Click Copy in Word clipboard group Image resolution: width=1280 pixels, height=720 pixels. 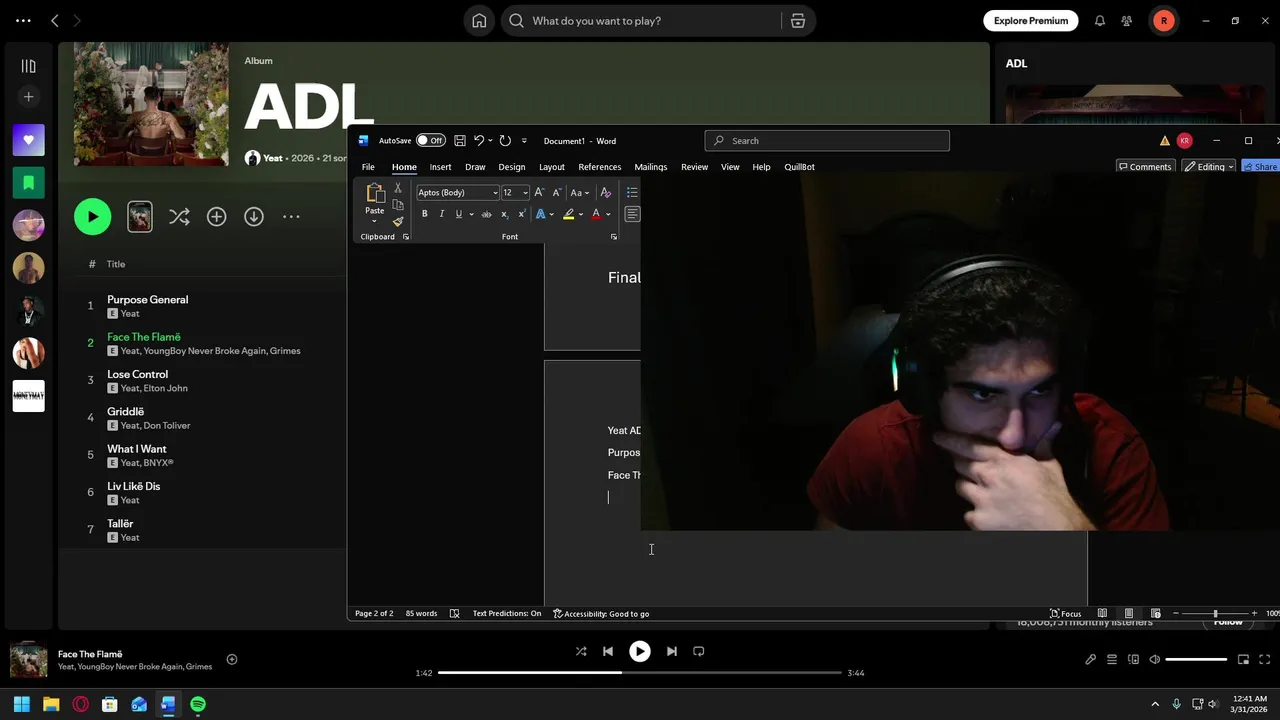[x=398, y=205]
